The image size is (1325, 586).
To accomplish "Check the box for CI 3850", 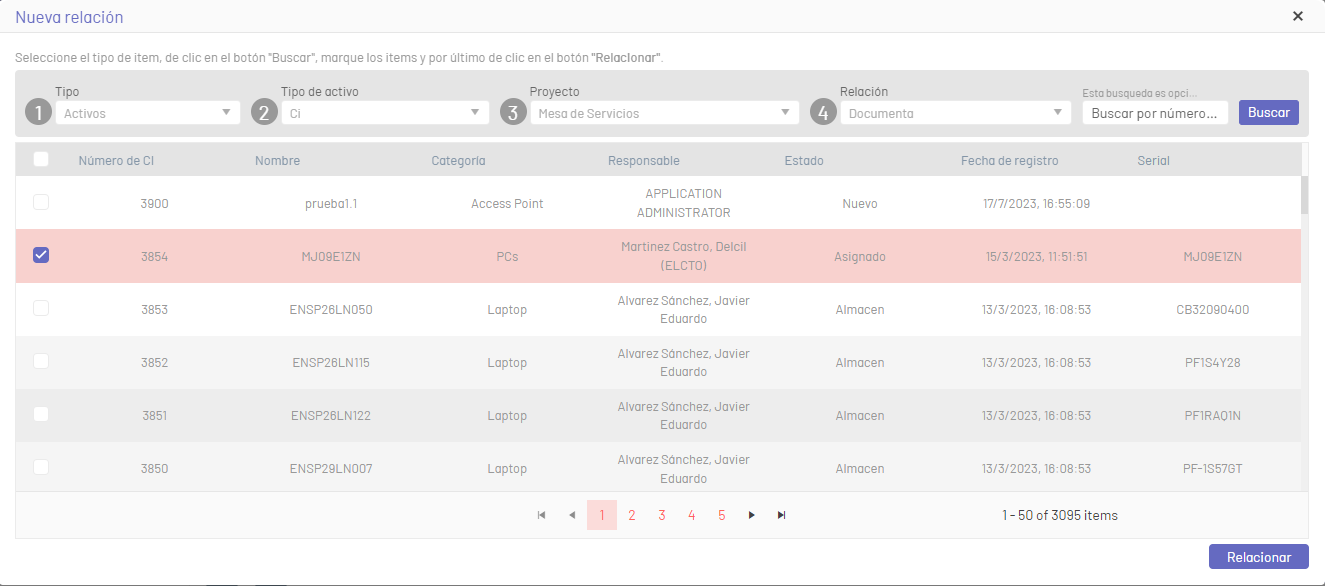I will pyautogui.click(x=41, y=467).
